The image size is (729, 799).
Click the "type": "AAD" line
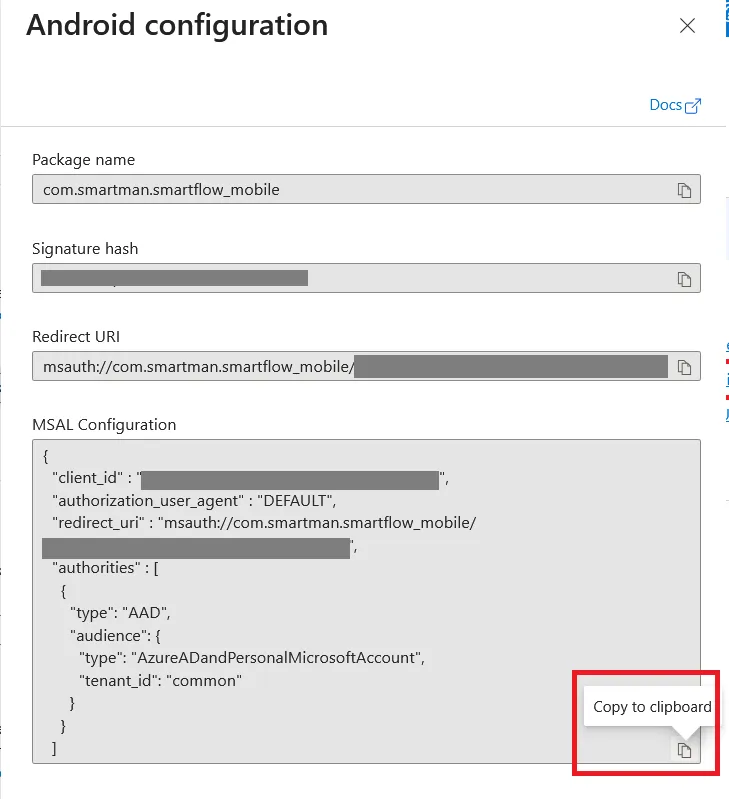click(120, 612)
